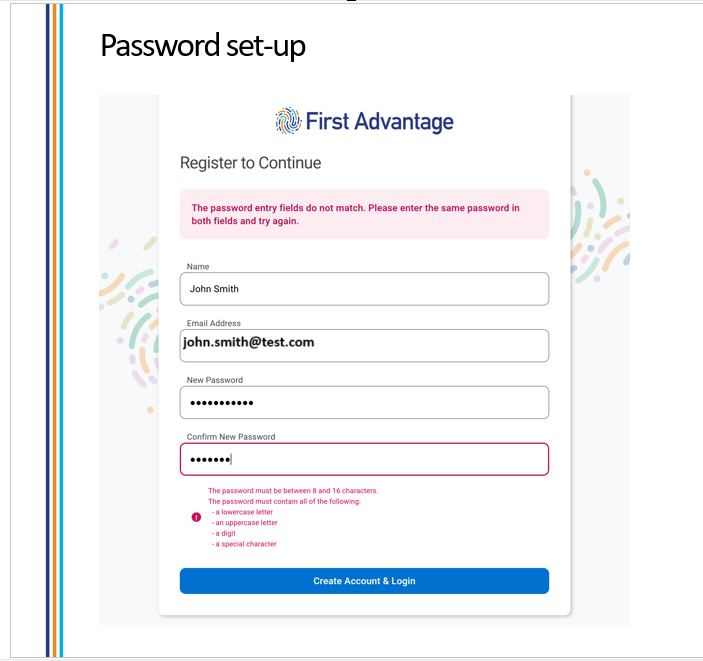Click the Password set-up slide title

pos(203,46)
